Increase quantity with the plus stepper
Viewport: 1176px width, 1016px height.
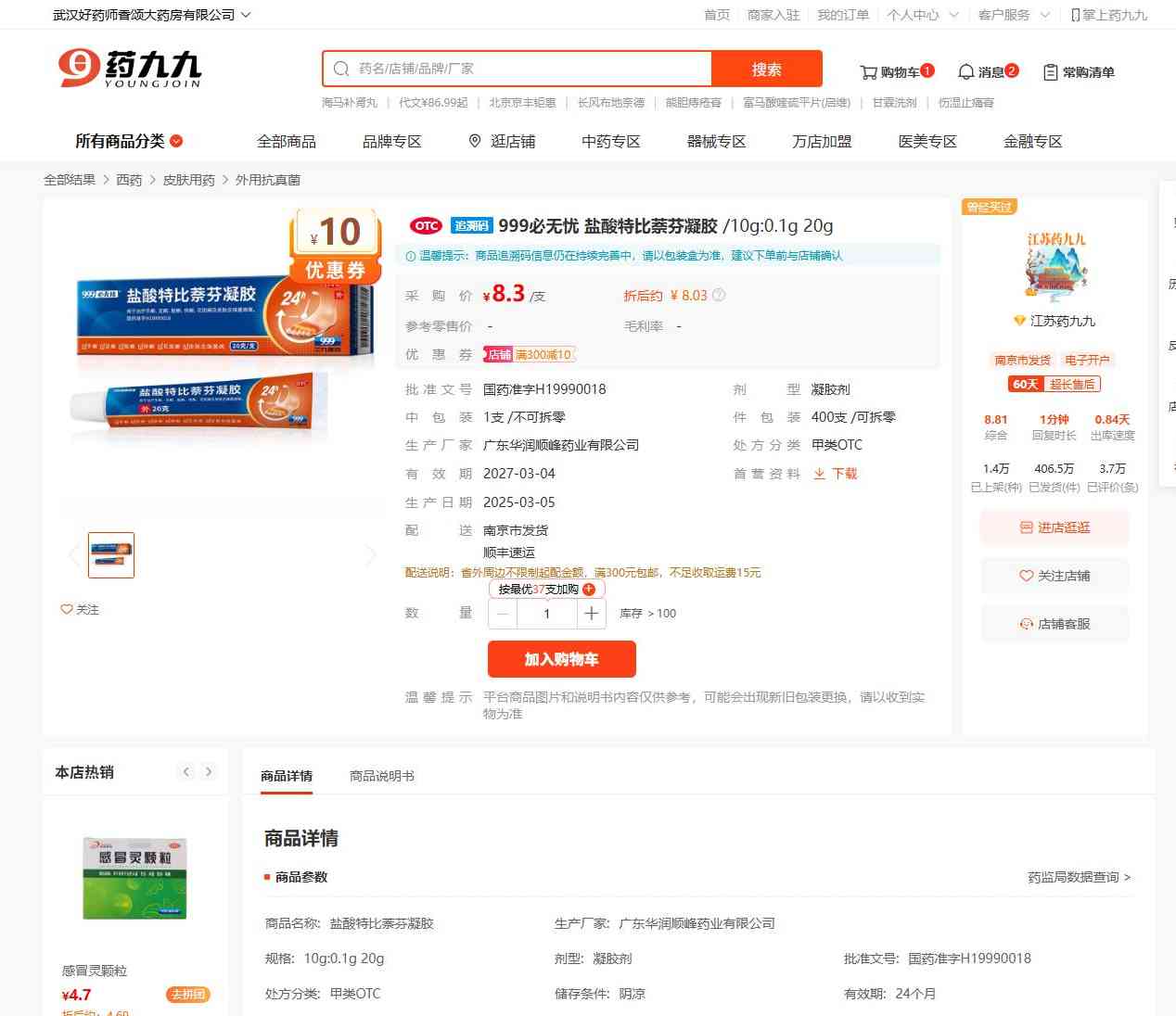point(592,614)
